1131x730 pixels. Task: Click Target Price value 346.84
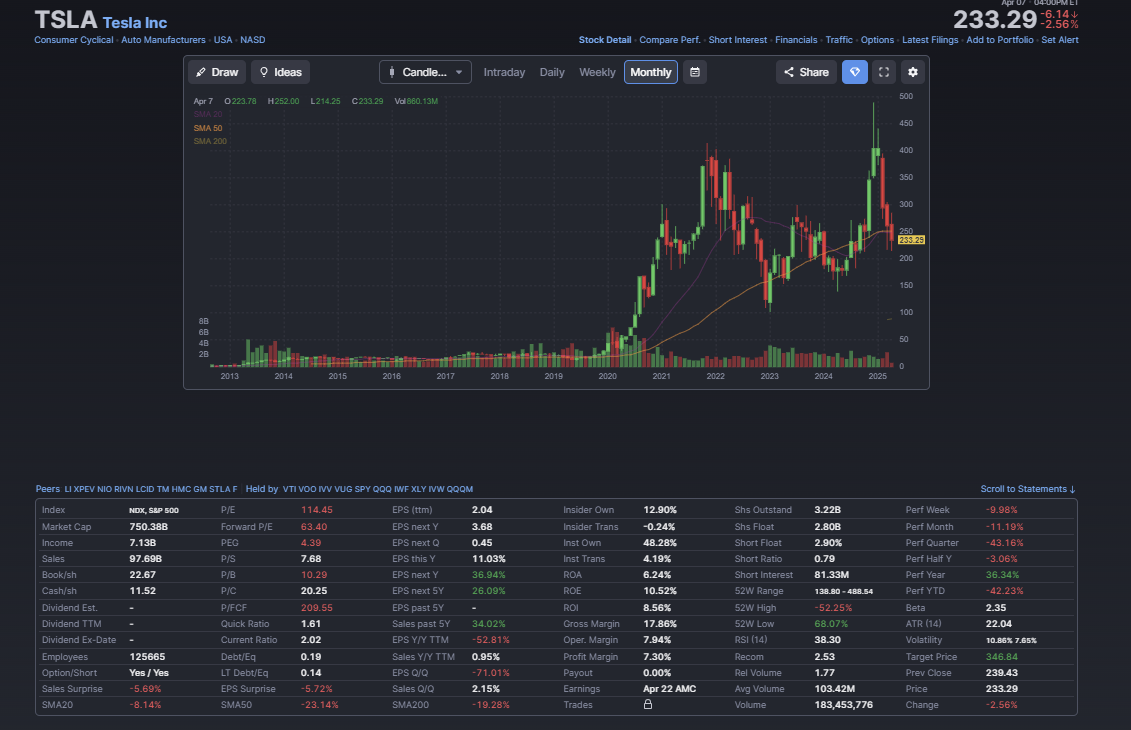coord(1002,656)
